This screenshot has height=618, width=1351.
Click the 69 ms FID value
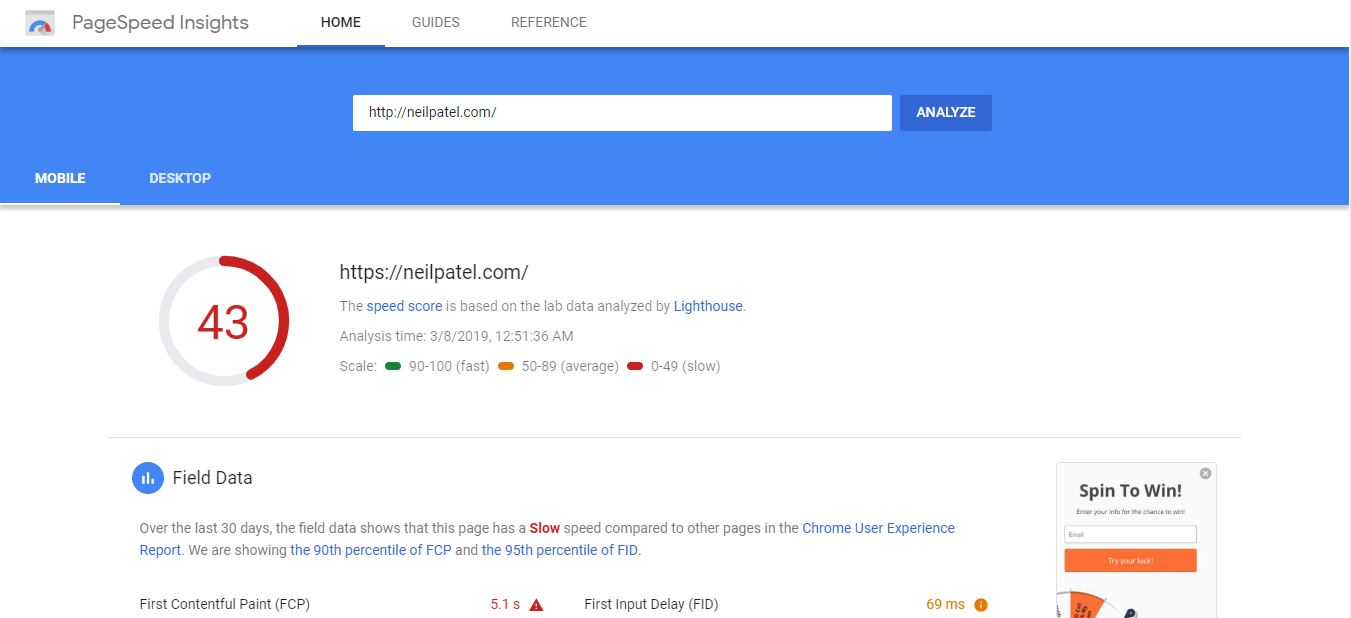click(x=945, y=604)
